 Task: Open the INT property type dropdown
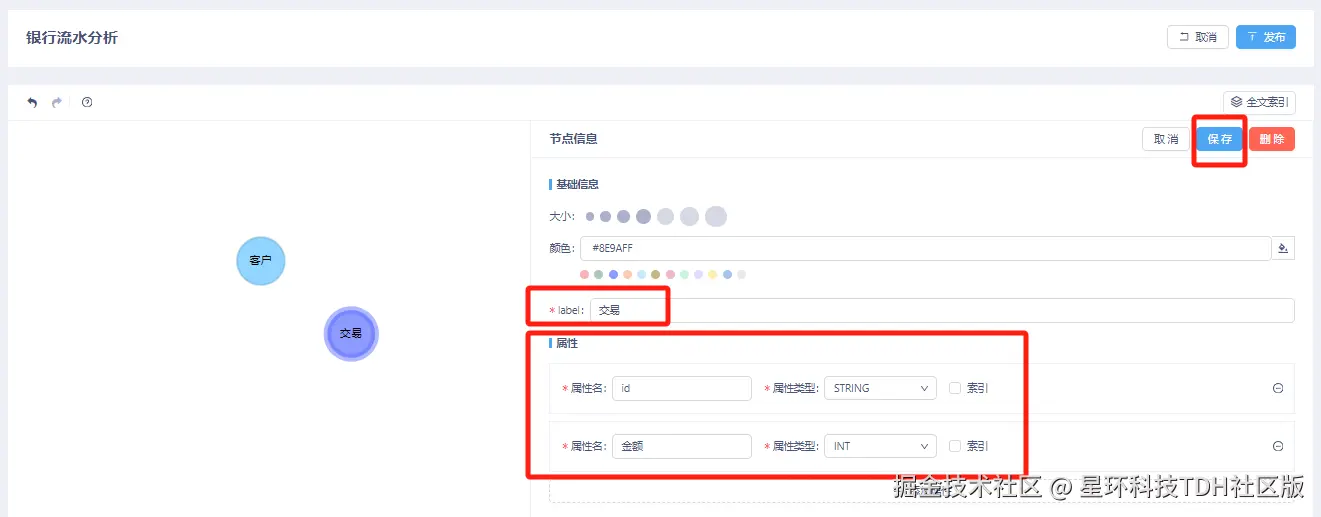click(x=880, y=446)
